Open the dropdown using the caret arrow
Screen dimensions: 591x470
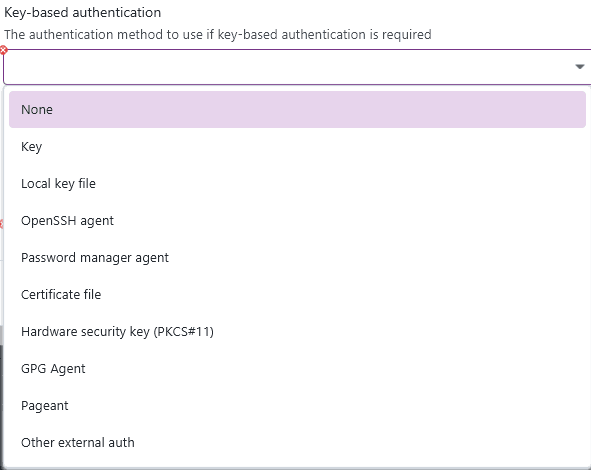579,67
